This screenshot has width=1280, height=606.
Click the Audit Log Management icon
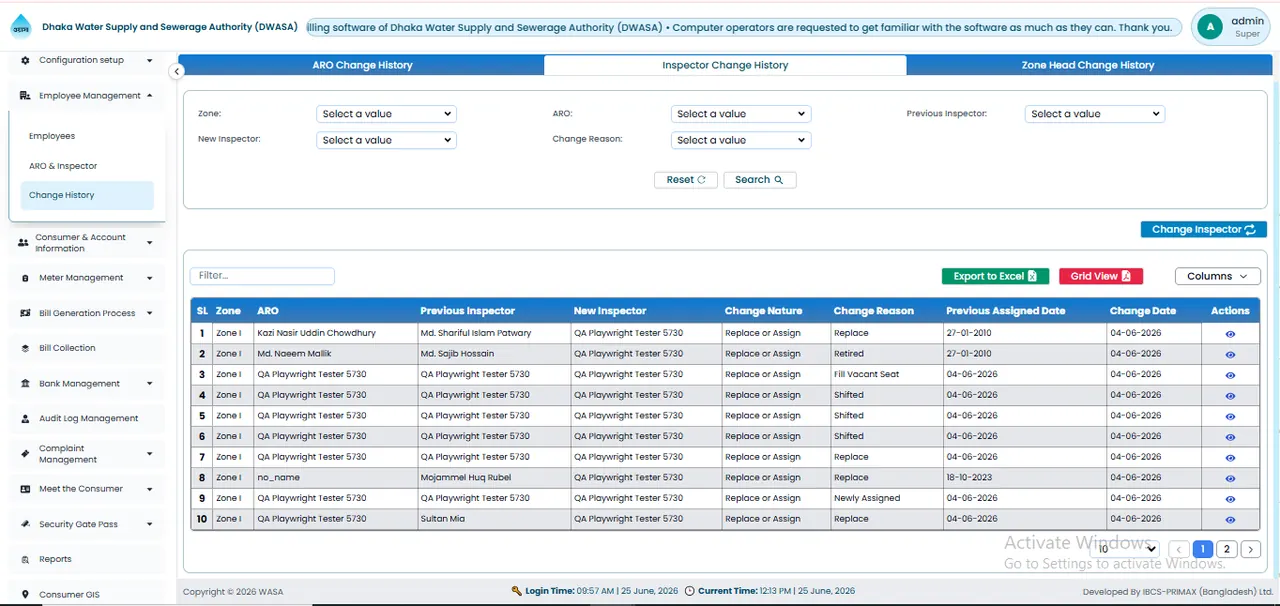tap(25, 419)
